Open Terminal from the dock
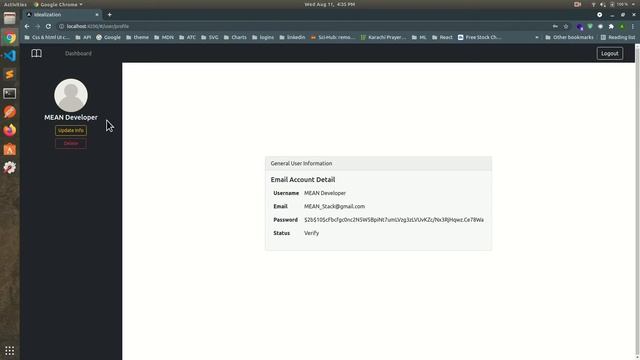This screenshot has height=360, width=640. click(x=10, y=93)
